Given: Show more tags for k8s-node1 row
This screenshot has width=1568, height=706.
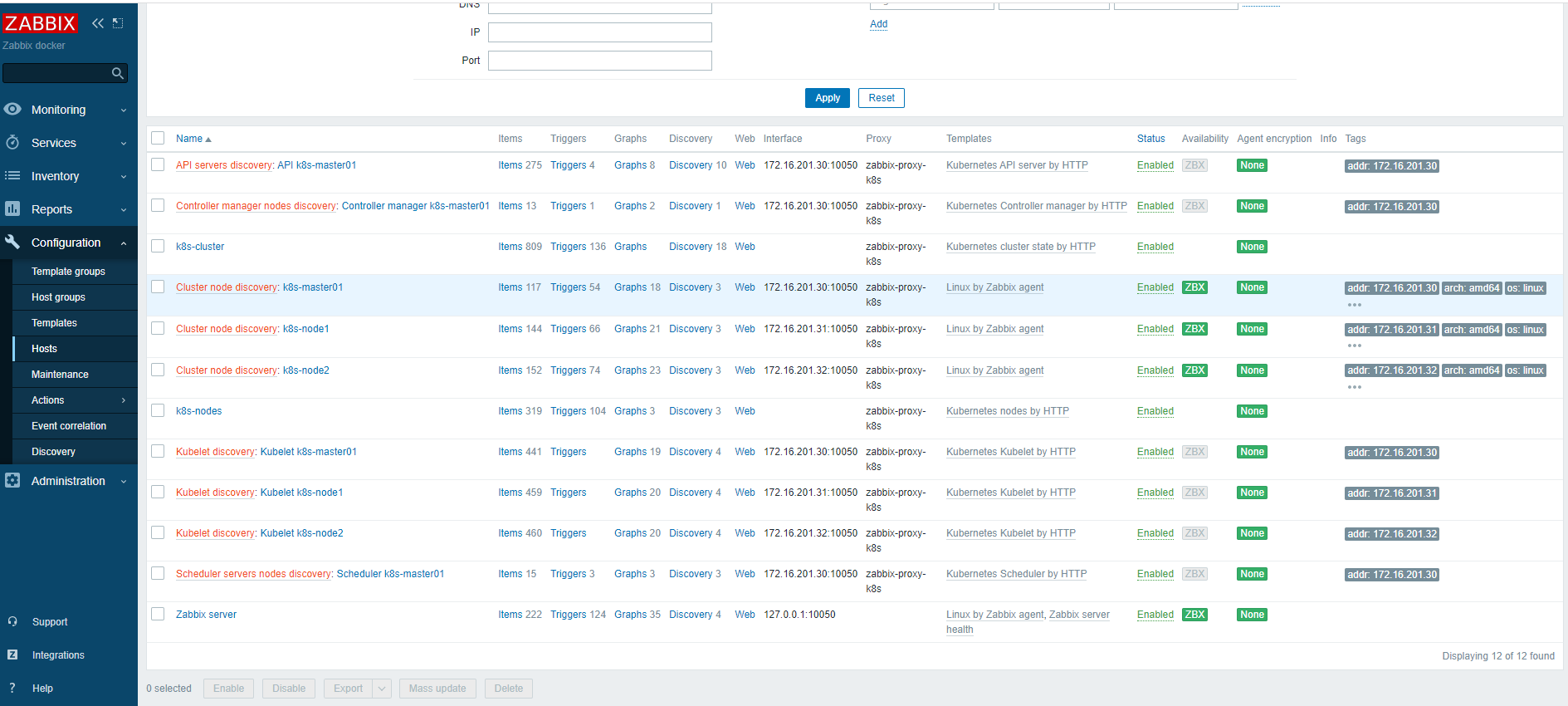Looking at the screenshot, I should (x=1355, y=346).
